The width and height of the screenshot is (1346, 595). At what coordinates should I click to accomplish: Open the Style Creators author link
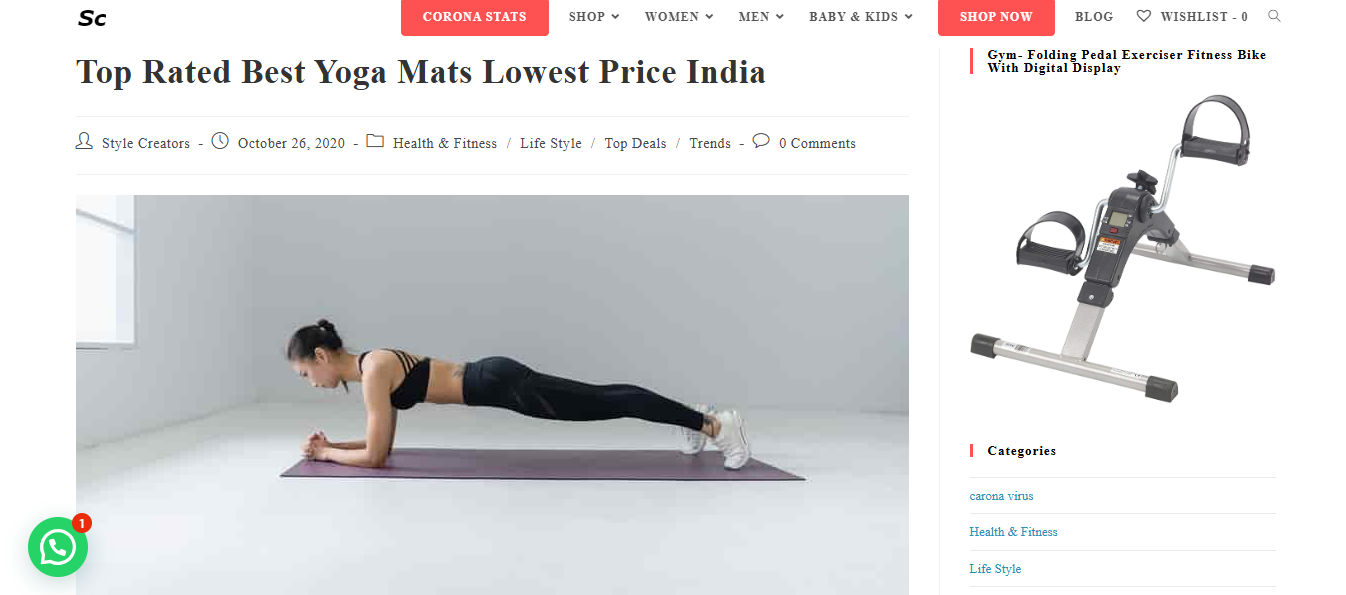coord(146,143)
